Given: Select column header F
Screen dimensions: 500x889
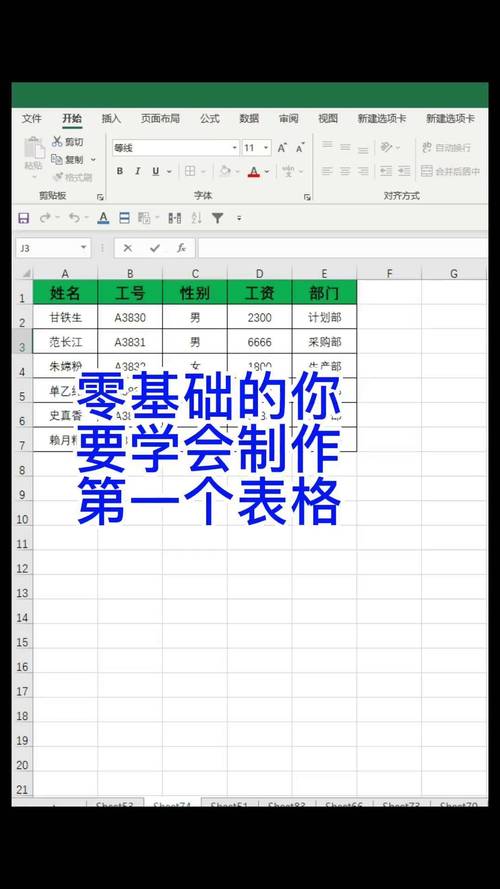Looking at the screenshot, I should click(389, 273).
